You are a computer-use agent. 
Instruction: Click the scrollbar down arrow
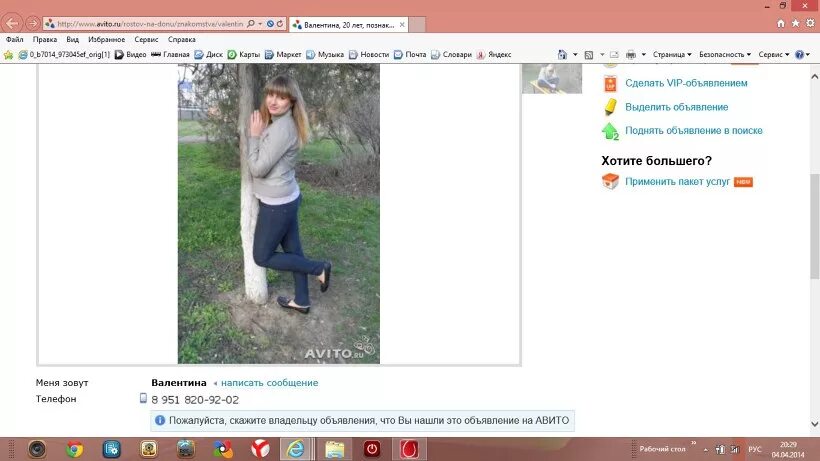pyautogui.click(x=814, y=424)
